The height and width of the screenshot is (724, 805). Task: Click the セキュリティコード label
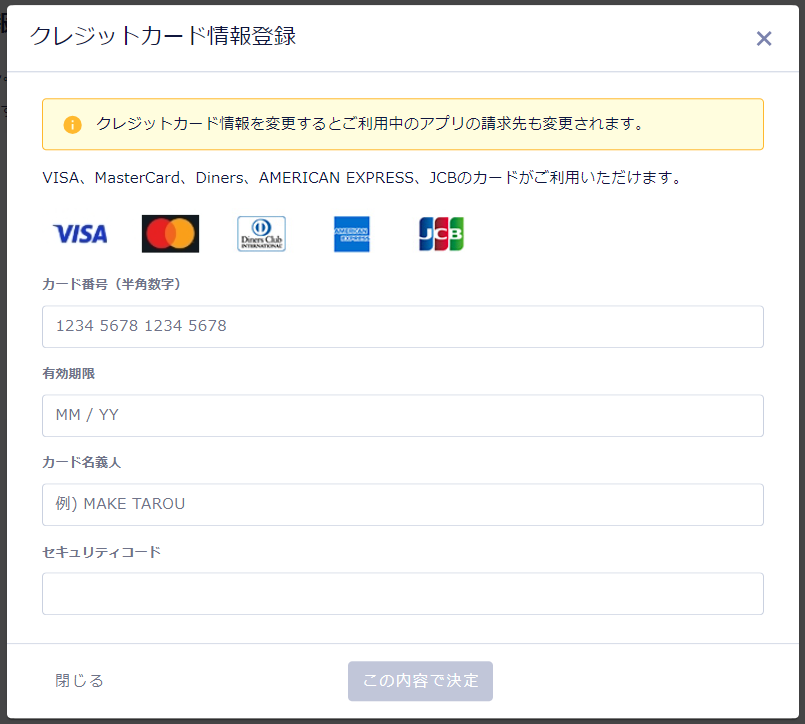(102, 552)
